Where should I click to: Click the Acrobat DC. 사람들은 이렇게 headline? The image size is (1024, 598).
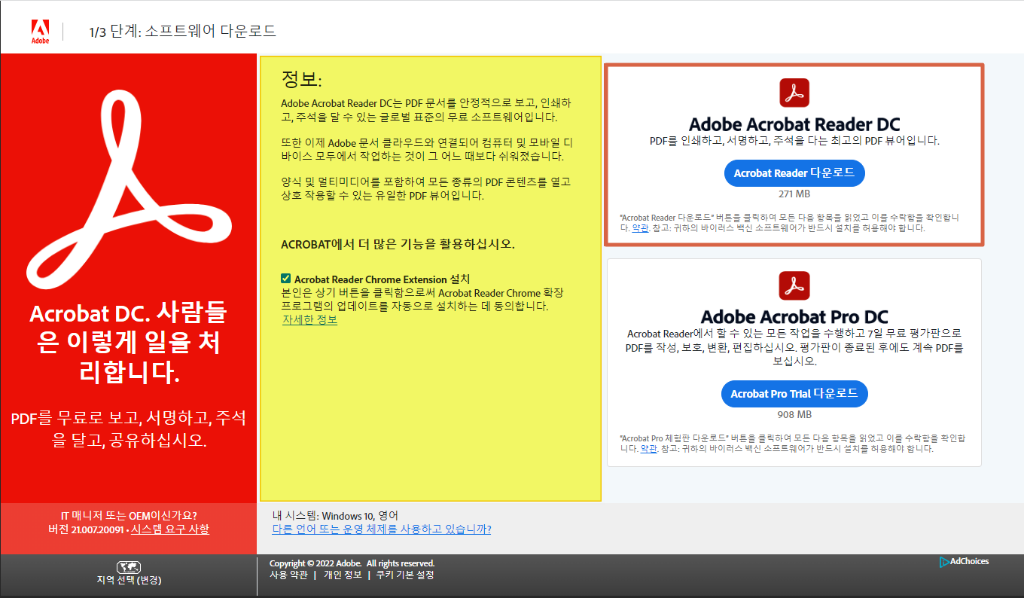[129, 343]
